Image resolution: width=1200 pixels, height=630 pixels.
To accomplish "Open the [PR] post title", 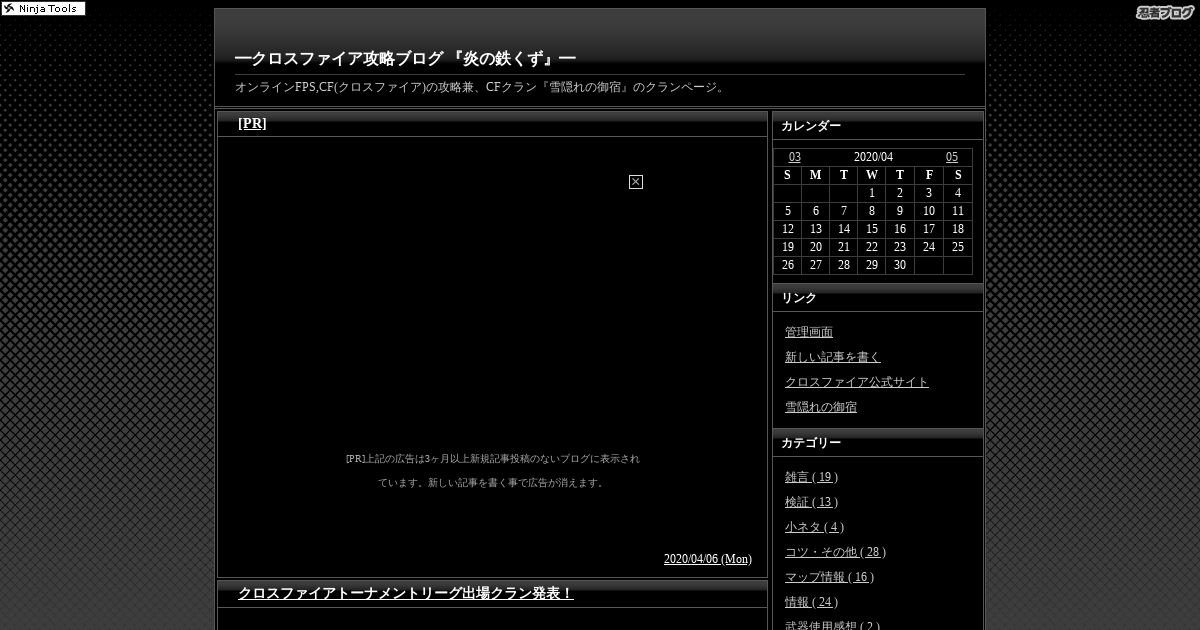I will tap(252, 124).
